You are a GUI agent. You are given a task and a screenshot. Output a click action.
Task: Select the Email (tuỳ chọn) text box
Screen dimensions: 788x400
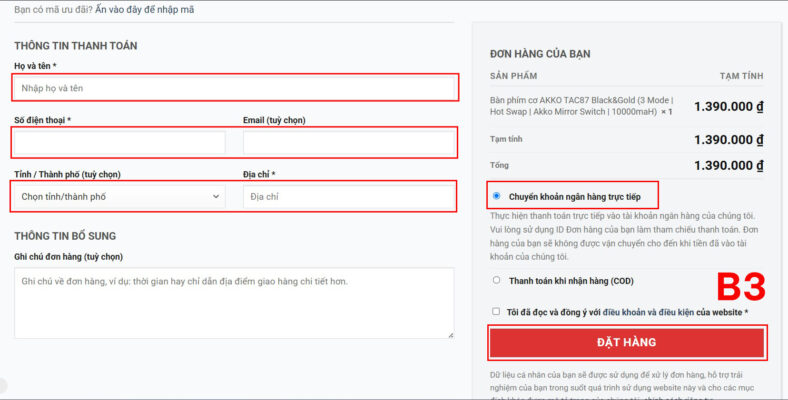coord(348,144)
